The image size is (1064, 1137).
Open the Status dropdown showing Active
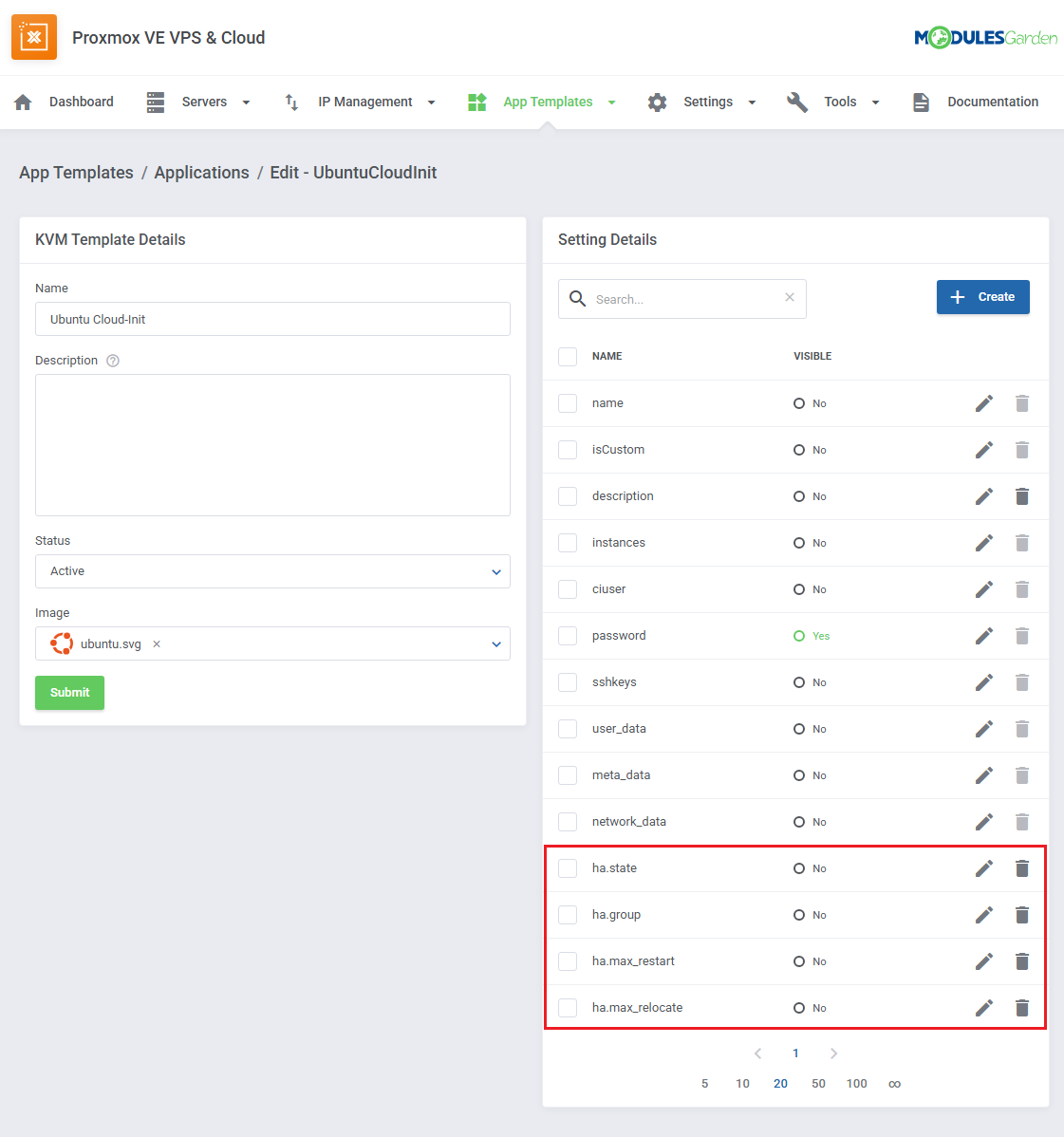pos(272,571)
